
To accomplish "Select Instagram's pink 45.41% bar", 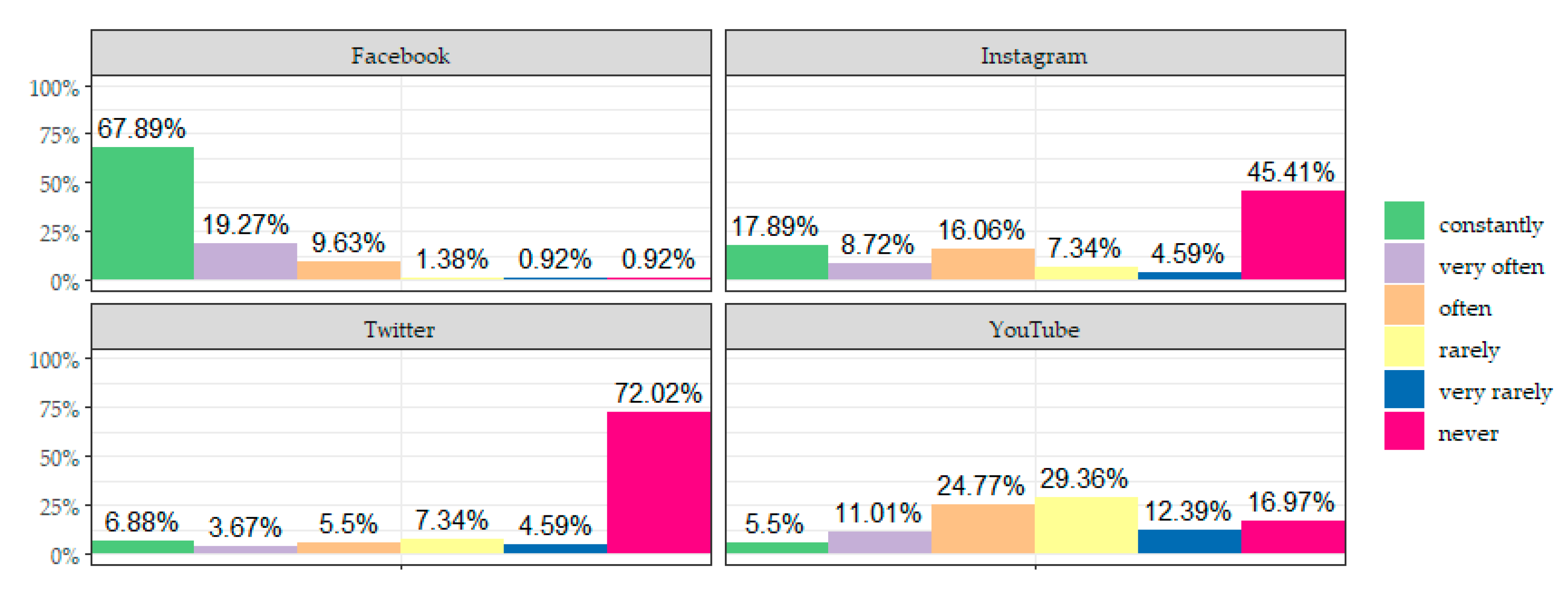I will tap(1293, 235).
